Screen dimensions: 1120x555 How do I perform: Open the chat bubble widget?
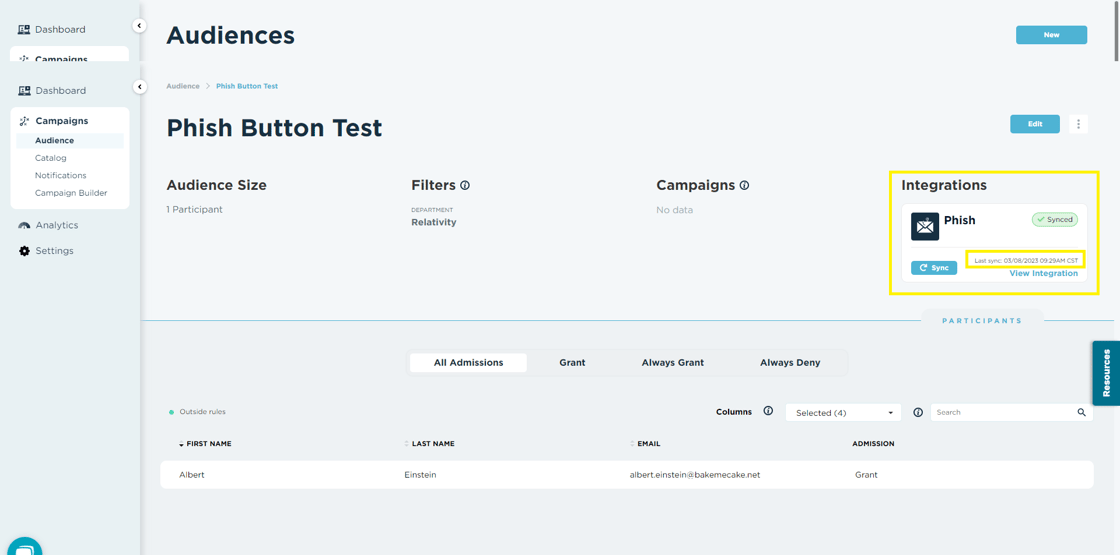(x=24, y=547)
